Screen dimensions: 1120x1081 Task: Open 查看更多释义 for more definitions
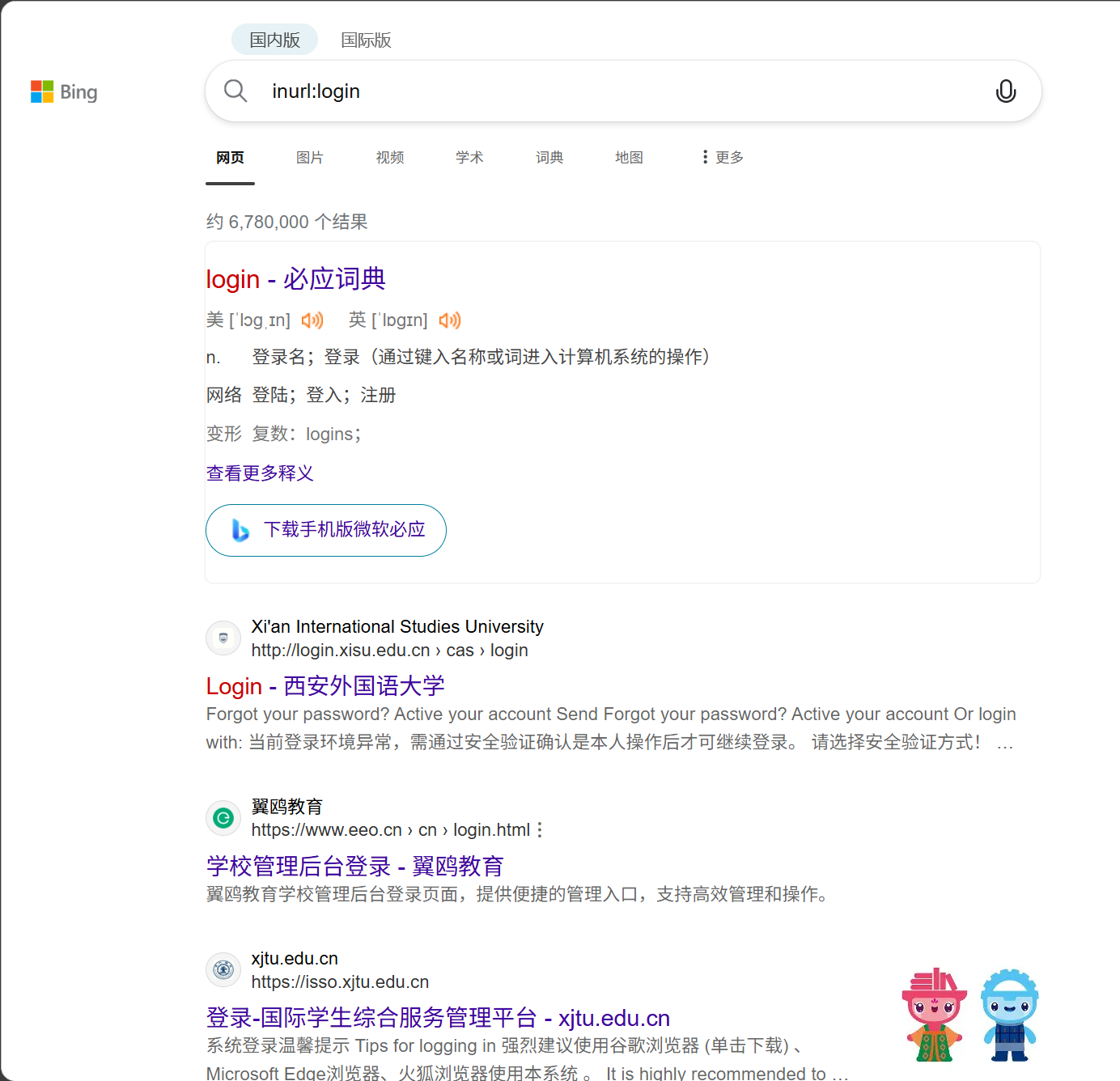click(260, 473)
